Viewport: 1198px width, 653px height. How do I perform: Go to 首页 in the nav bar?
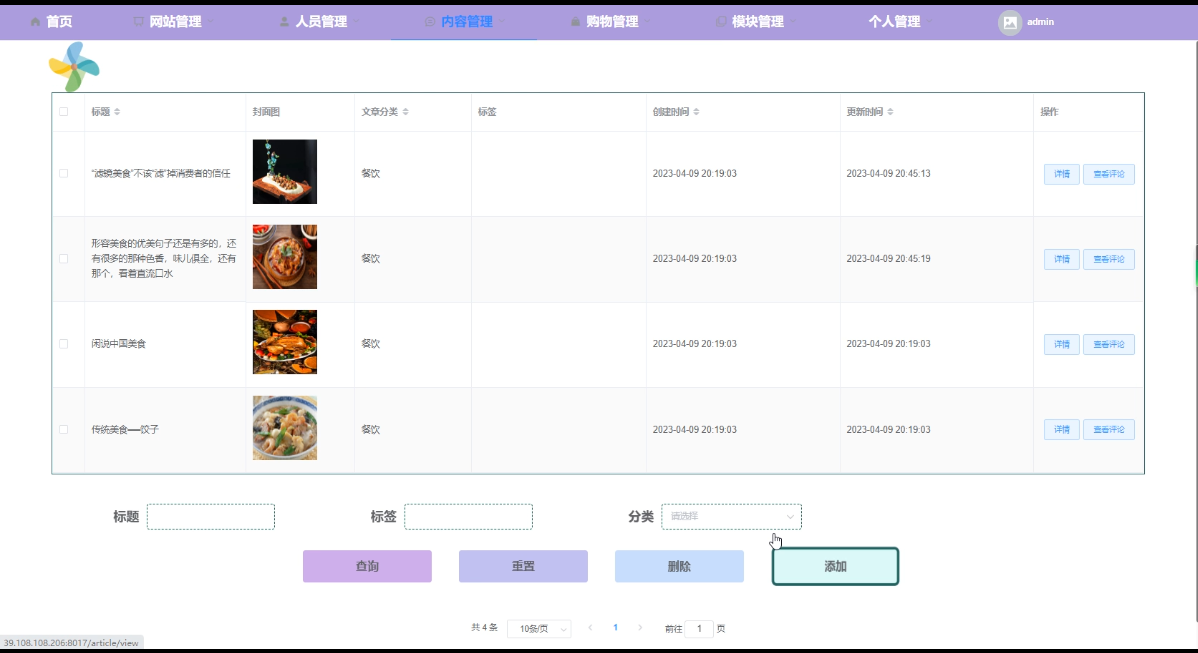[x=59, y=21]
